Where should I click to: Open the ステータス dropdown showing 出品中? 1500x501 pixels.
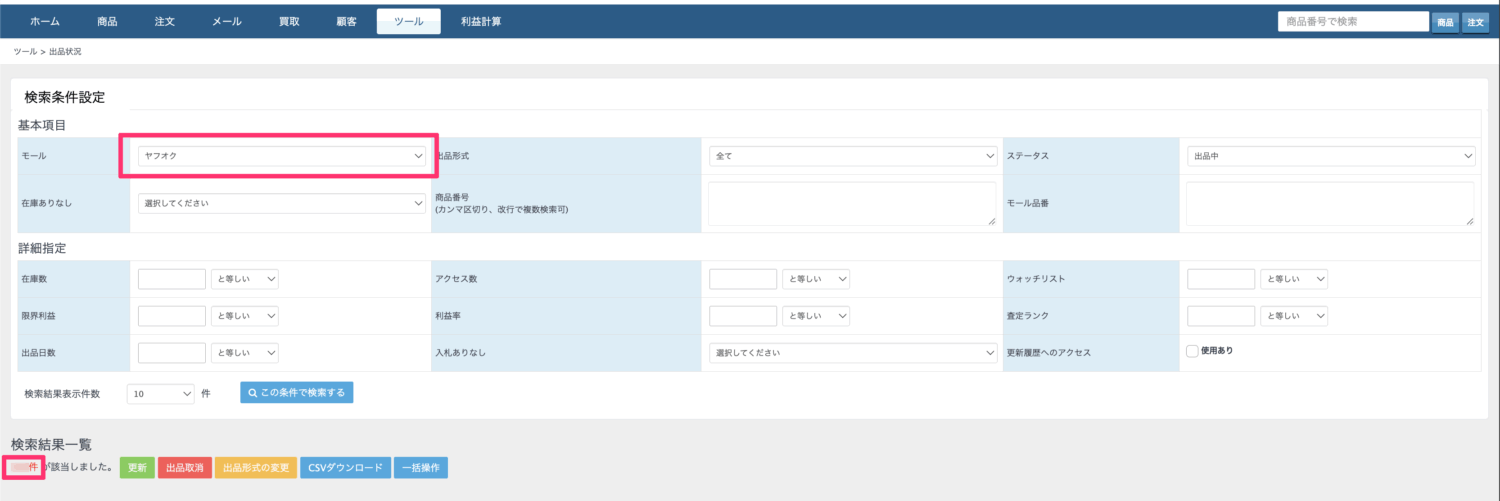pyautogui.click(x=1331, y=156)
